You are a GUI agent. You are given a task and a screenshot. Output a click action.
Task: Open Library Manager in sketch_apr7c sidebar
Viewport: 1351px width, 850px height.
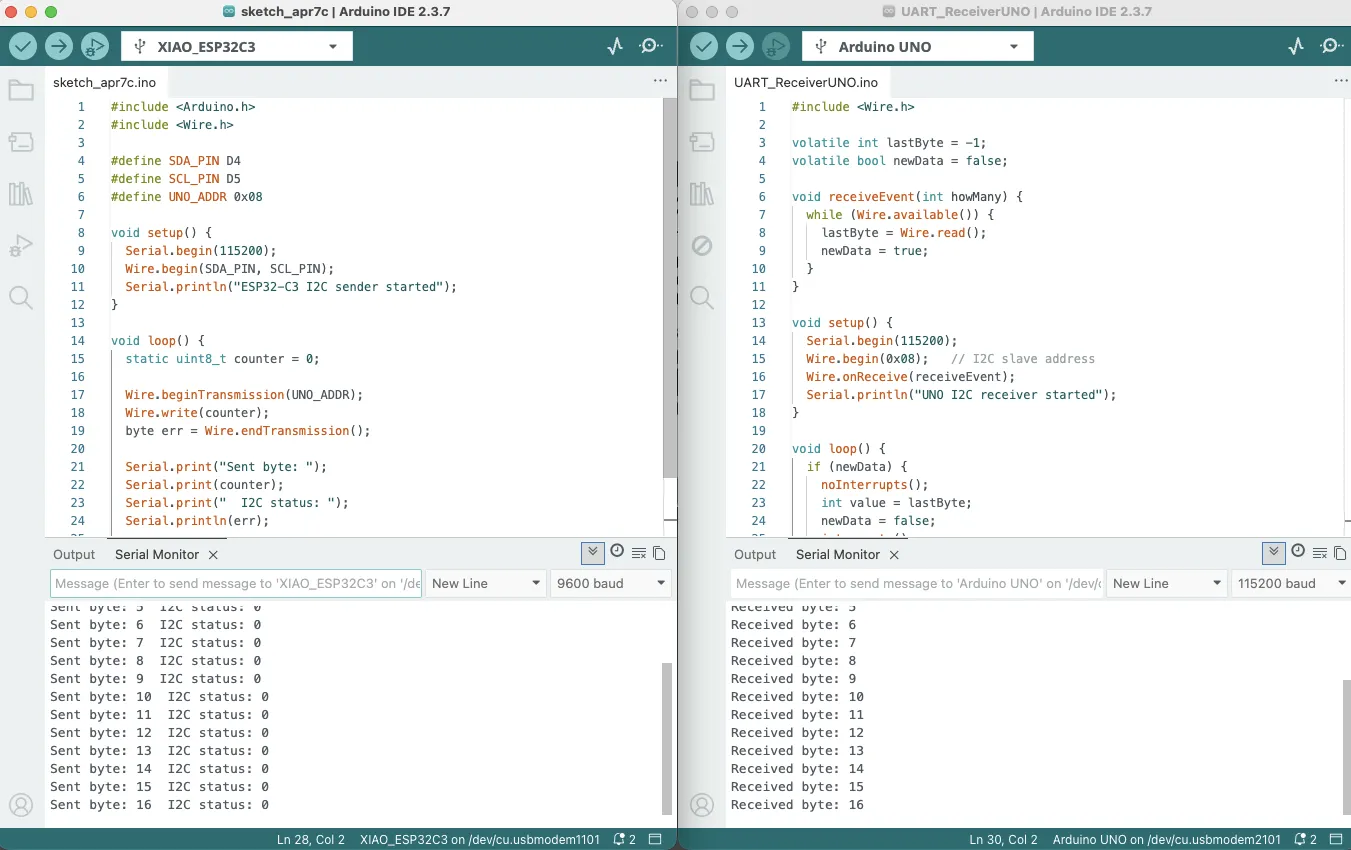tap(21, 194)
